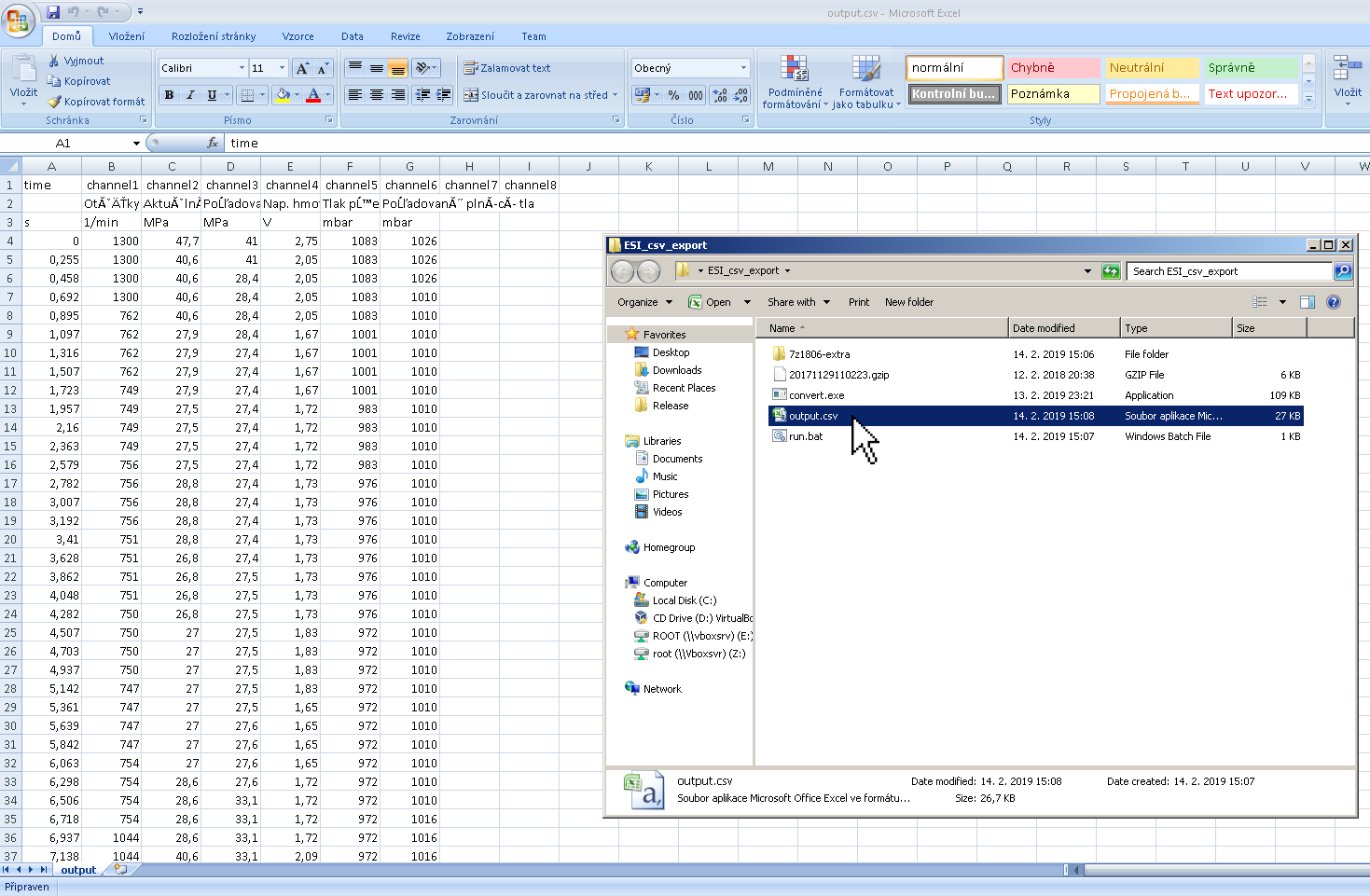The width and height of the screenshot is (1370, 896).
Task: Apply red font color
Action: coord(313,95)
